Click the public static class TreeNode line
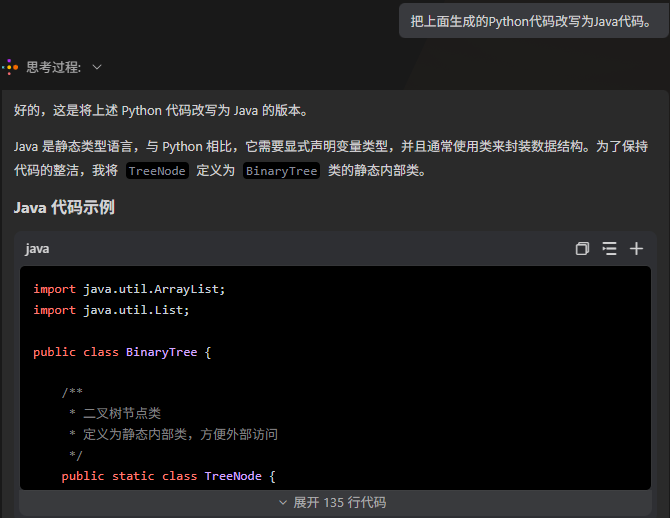 tap(167, 476)
